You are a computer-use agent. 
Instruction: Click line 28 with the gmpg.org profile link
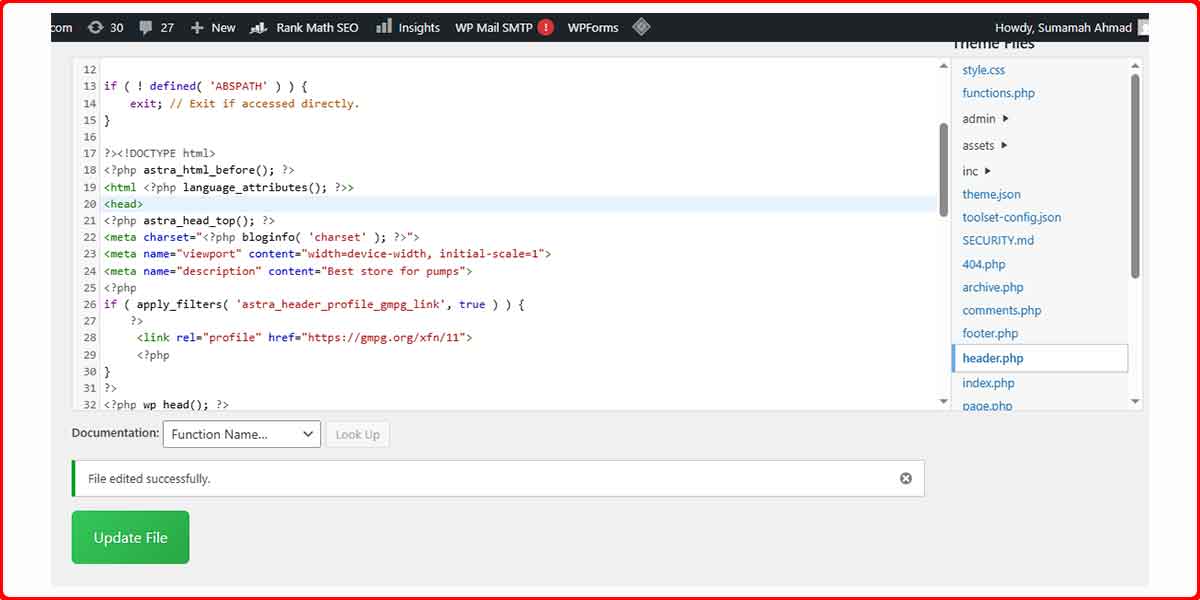click(x=304, y=338)
